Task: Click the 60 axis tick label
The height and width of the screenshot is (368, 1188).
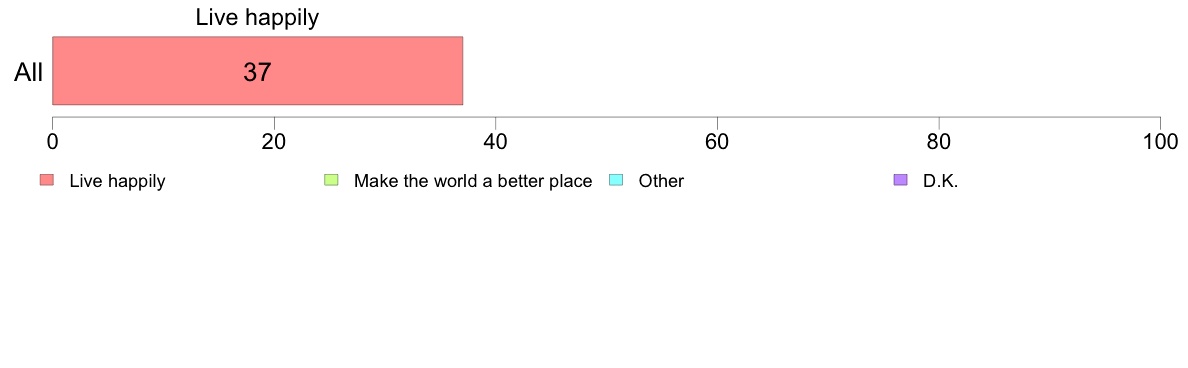Action: click(717, 142)
